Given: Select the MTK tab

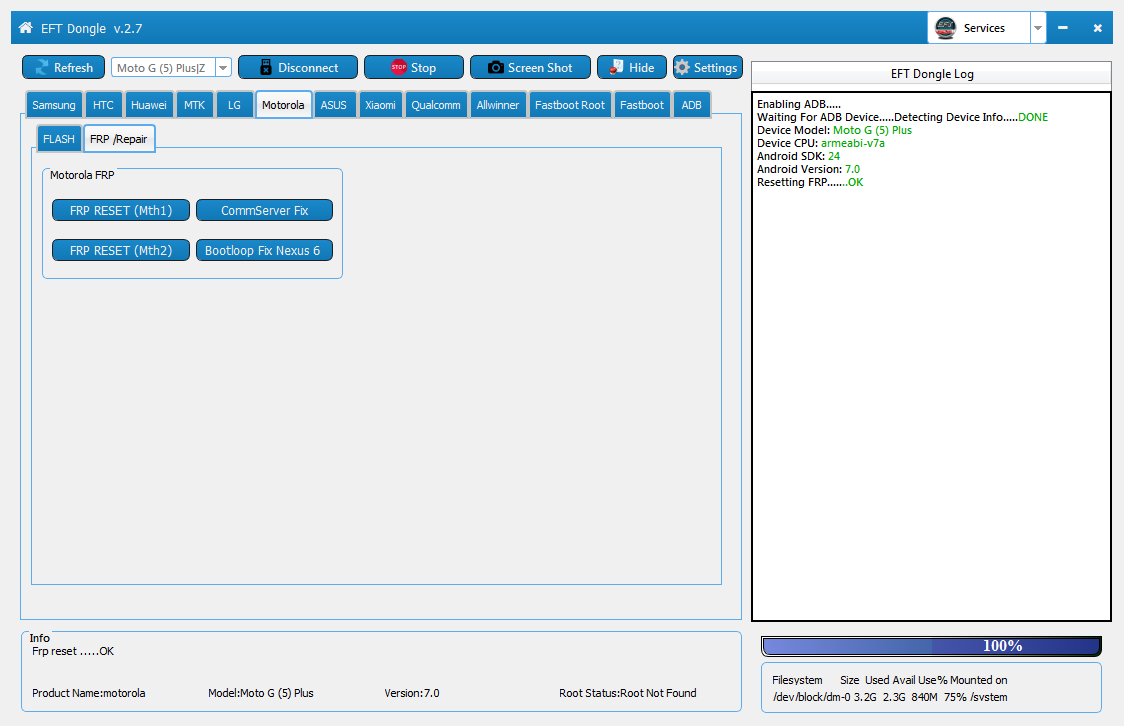Looking at the screenshot, I should pyautogui.click(x=194, y=105).
